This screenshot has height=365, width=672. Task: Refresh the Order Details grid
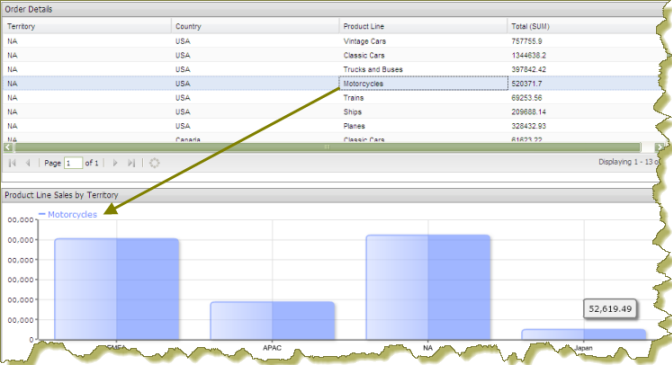[154, 163]
